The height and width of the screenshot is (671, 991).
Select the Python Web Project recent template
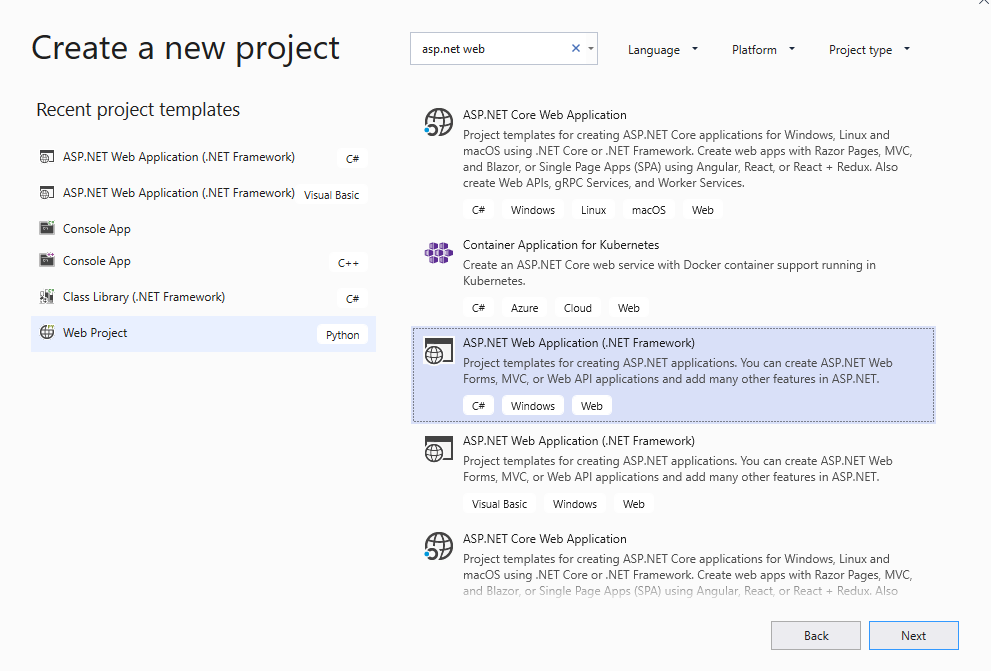tap(95, 333)
